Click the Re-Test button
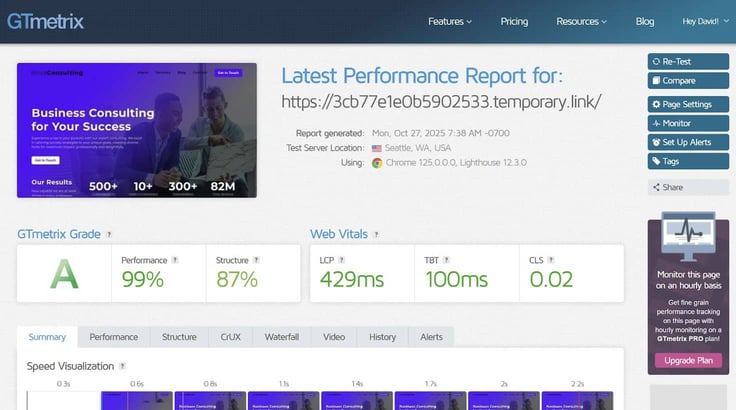This screenshot has width=736, height=410. coord(688,62)
